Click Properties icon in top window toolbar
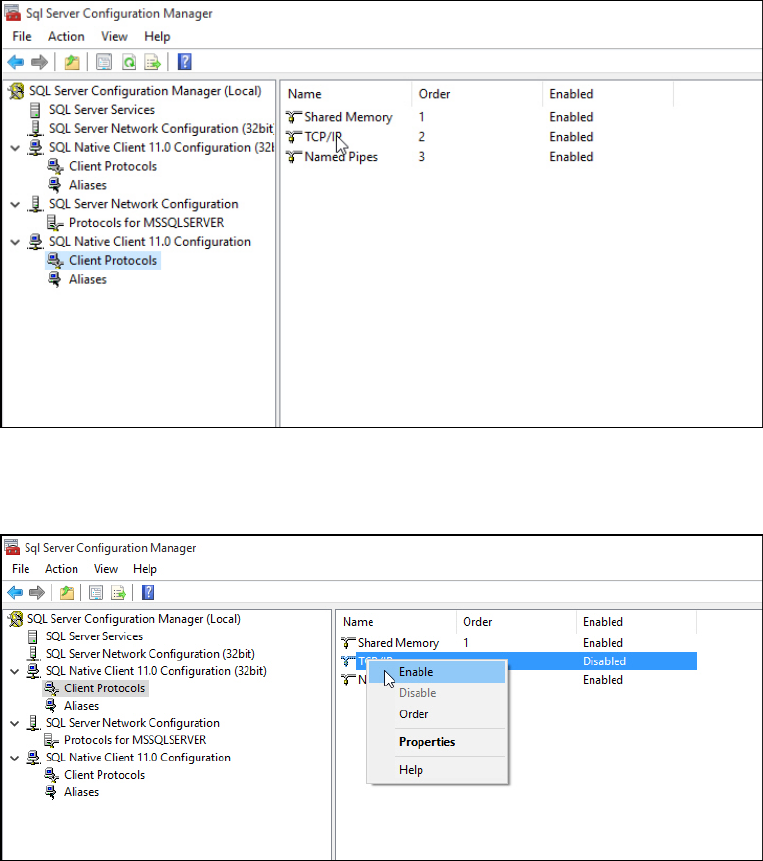Screen dimensions: 763x861 tap(104, 62)
